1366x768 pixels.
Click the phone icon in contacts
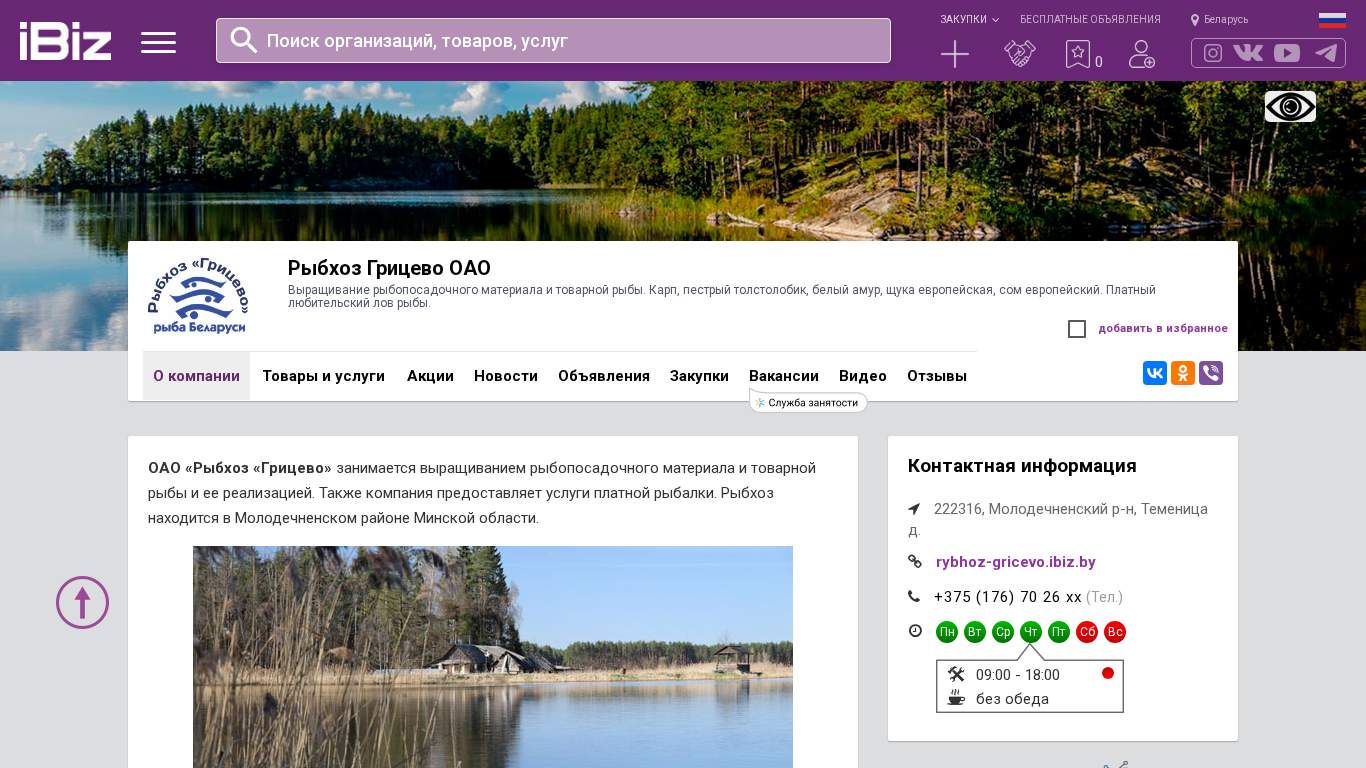914,597
